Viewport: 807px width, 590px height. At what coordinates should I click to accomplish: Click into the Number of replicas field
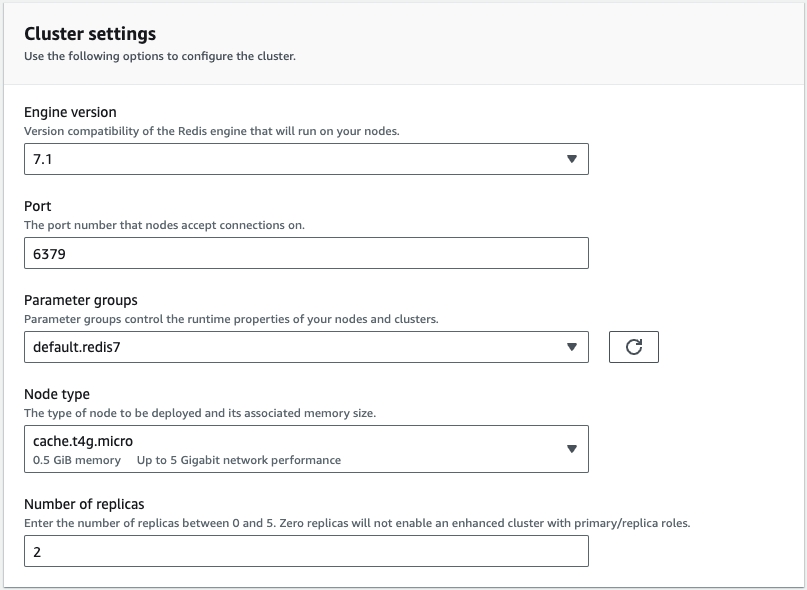305,551
